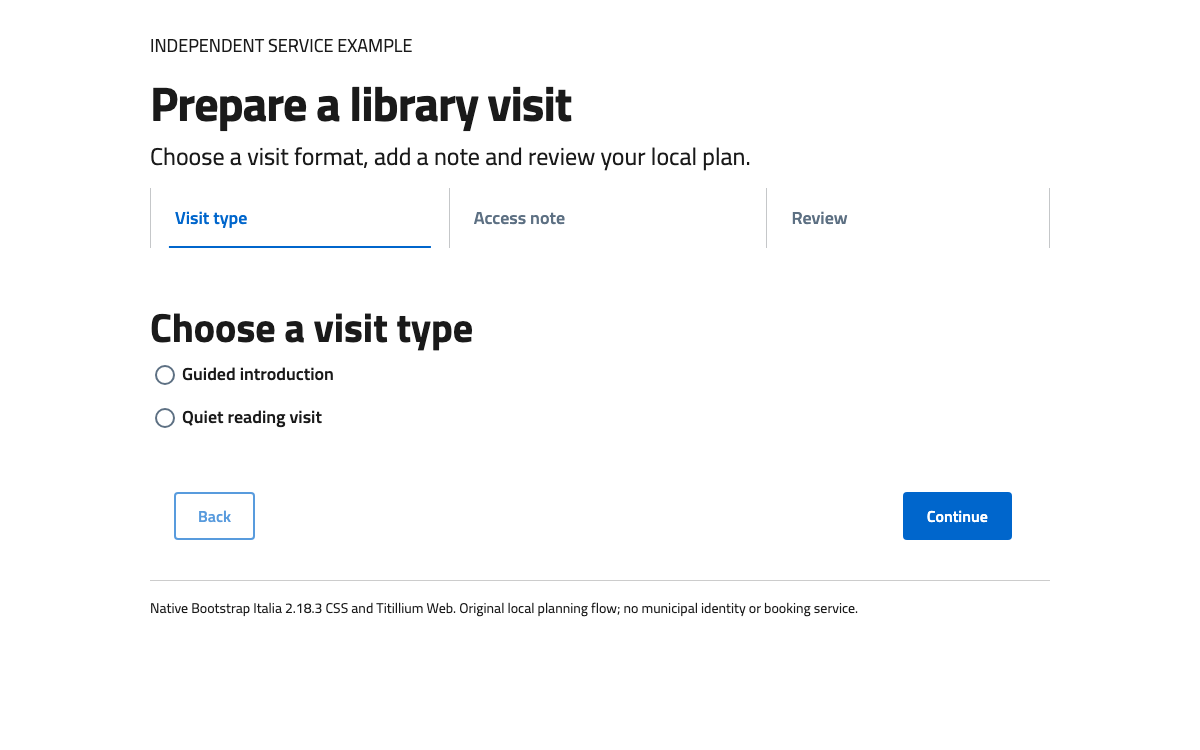Click the INDEPENDENT SERVICE EXAMPLE label
The height and width of the screenshot is (750, 1200).
(x=281, y=46)
